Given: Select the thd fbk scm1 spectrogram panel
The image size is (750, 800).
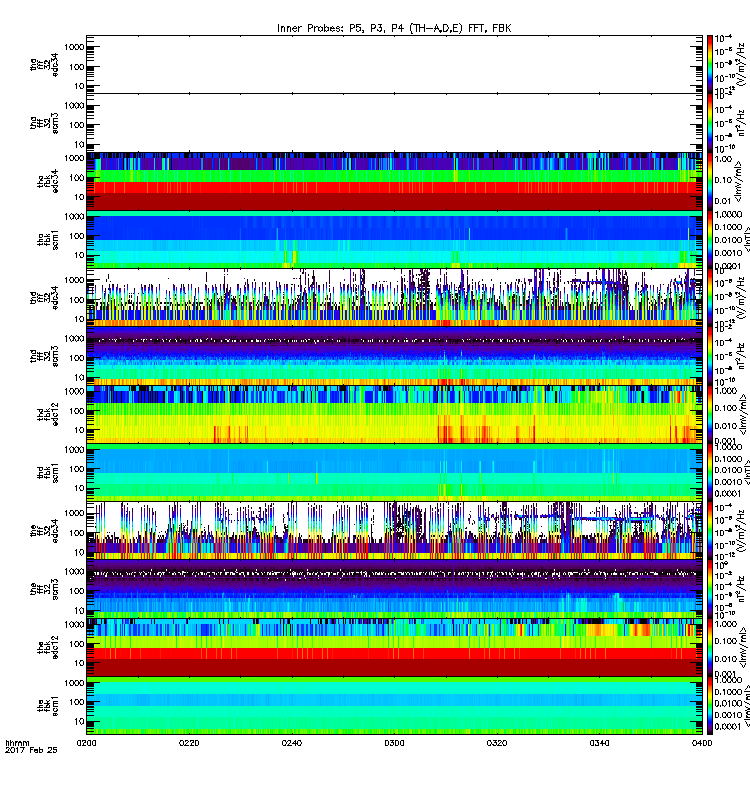Looking at the screenshot, I should click(x=394, y=472).
